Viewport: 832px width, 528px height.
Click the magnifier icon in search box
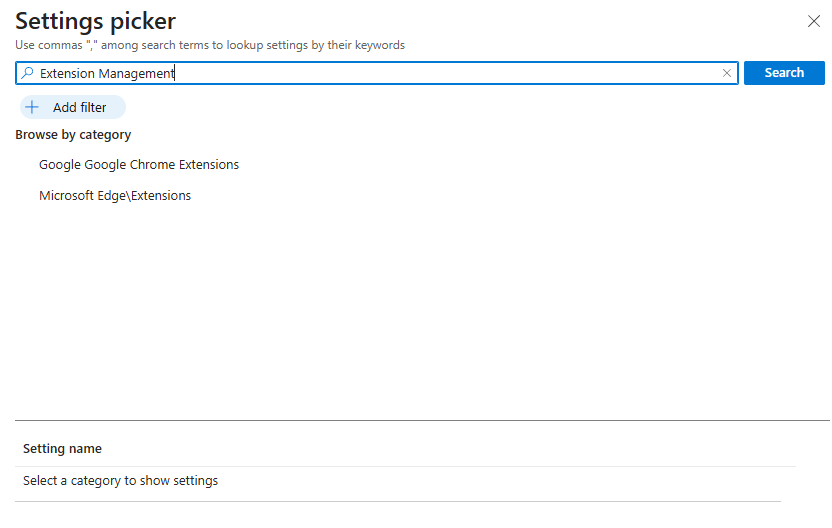[x=28, y=73]
